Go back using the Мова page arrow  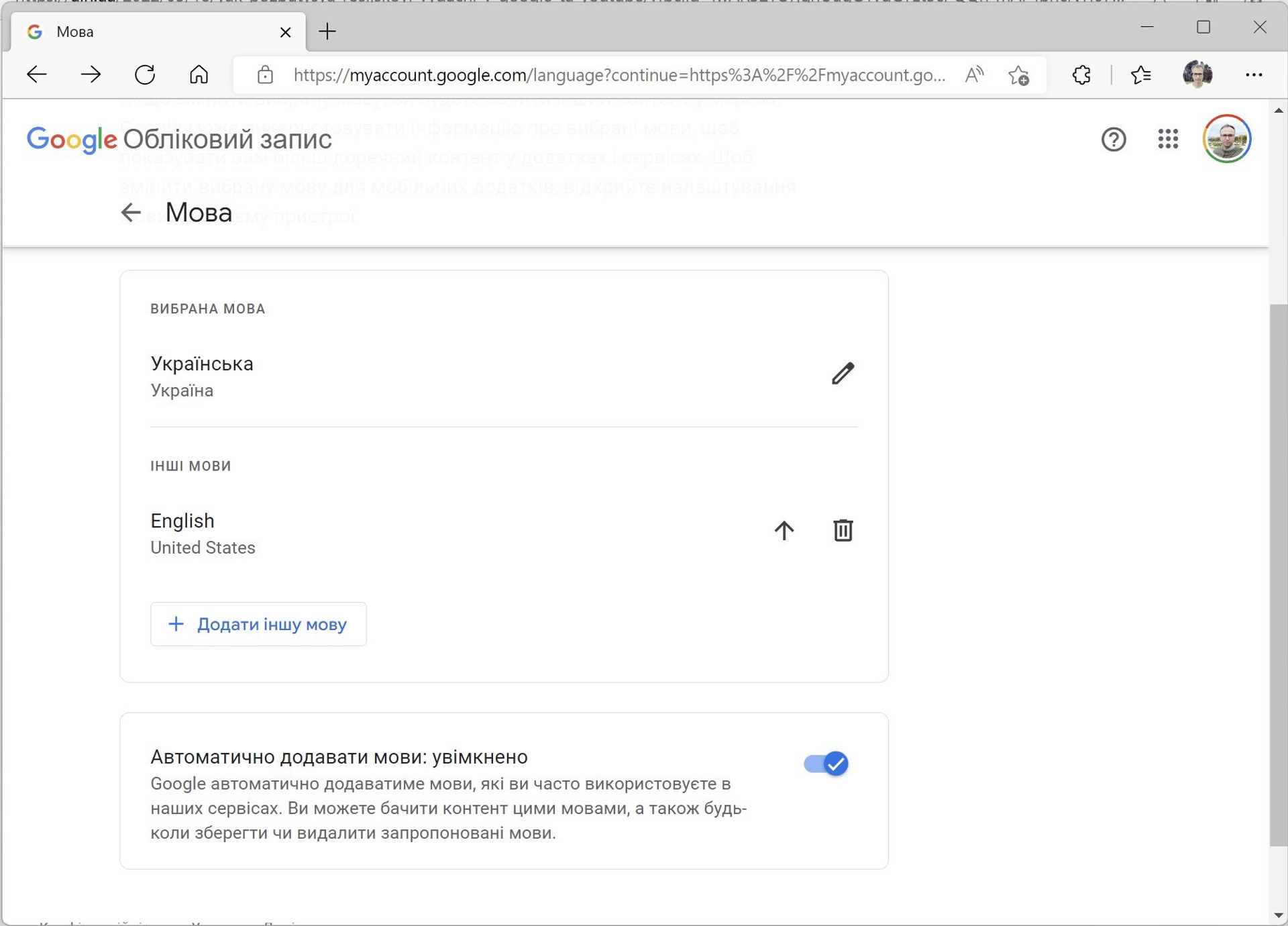tap(131, 213)
